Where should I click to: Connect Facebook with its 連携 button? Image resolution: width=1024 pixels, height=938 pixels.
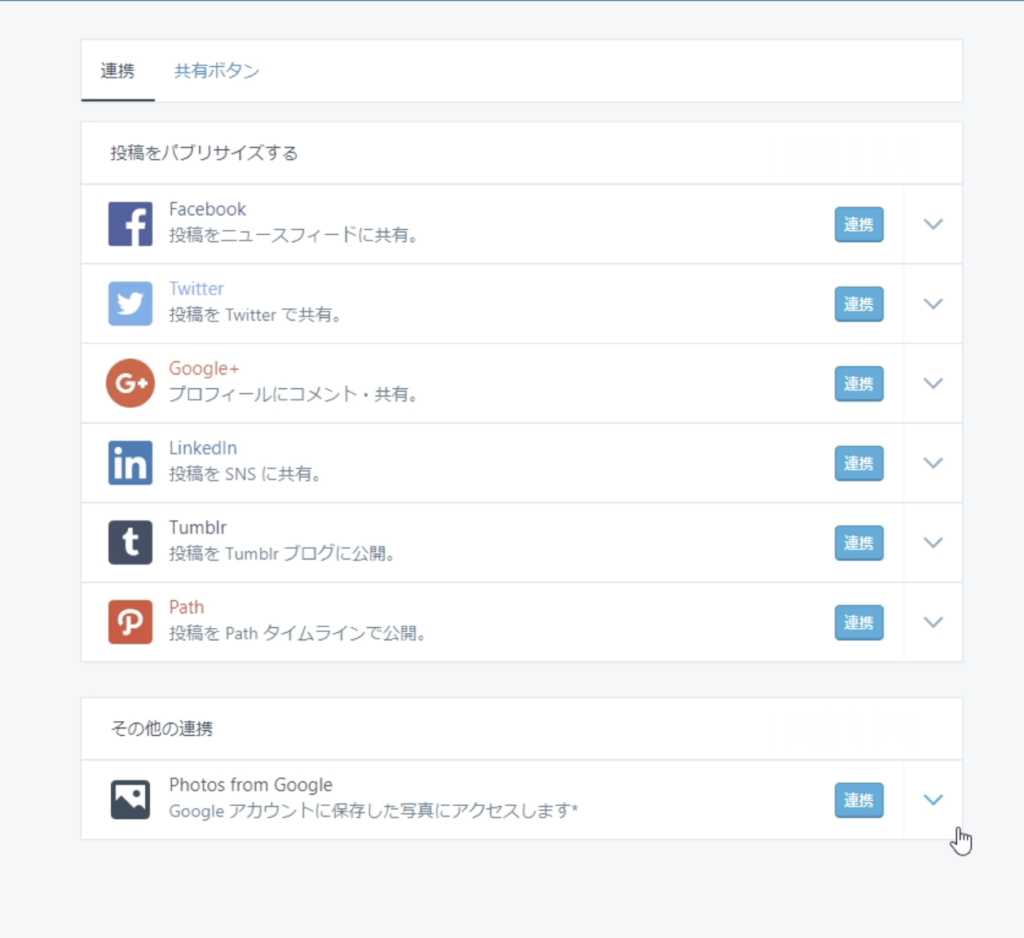(x=859, y=225)
